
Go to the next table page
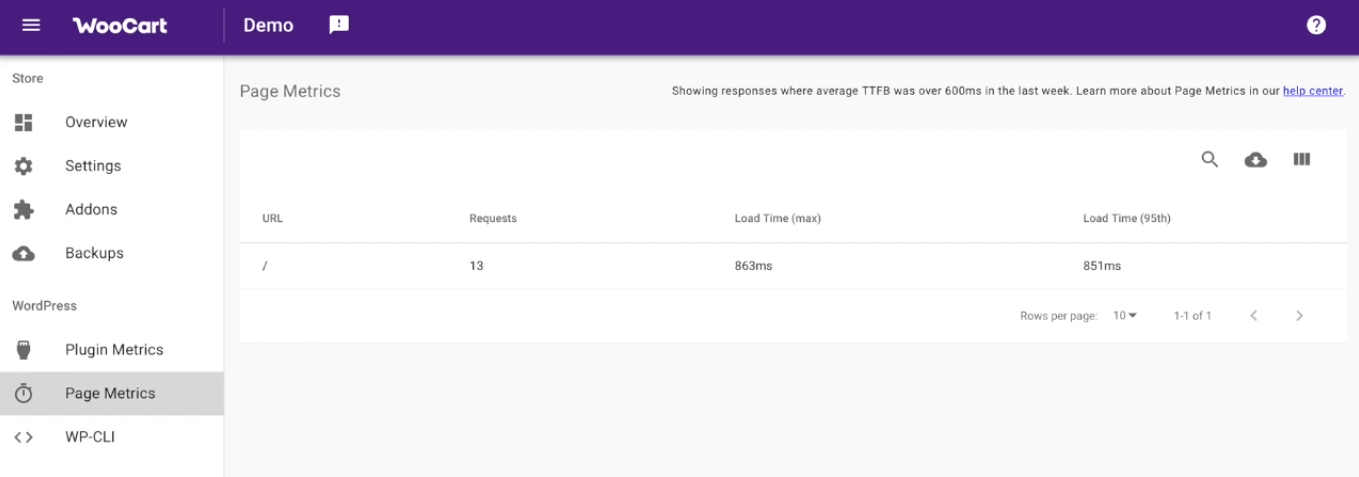tap(1300, 316)
